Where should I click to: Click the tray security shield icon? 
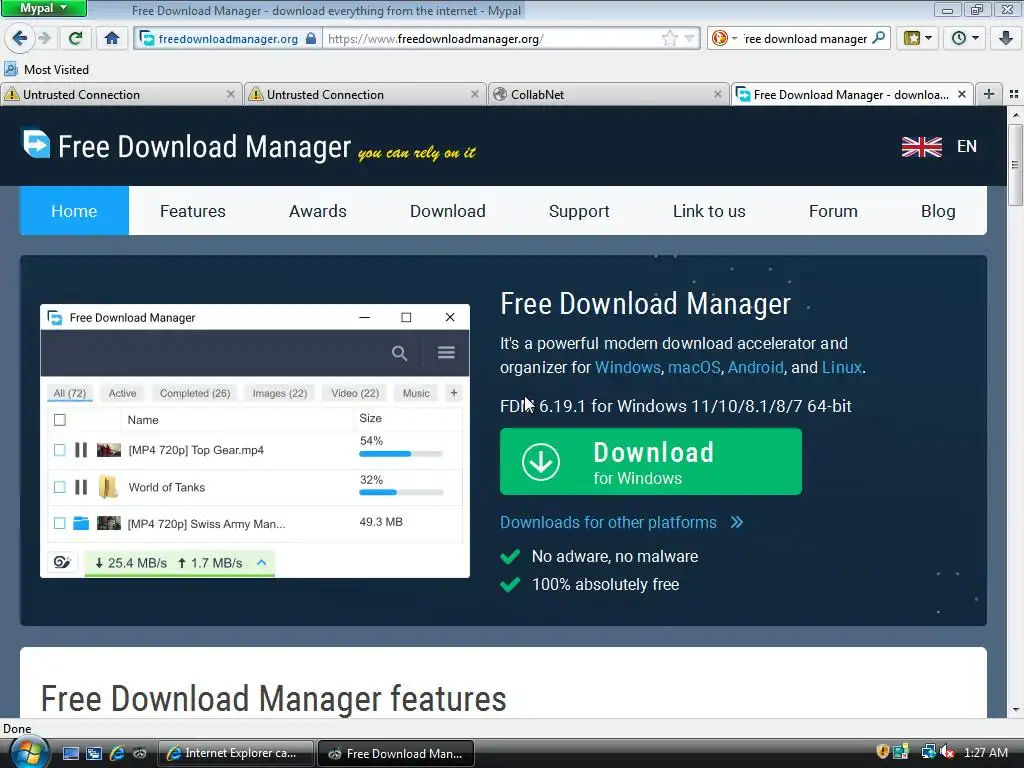point(882,752)
